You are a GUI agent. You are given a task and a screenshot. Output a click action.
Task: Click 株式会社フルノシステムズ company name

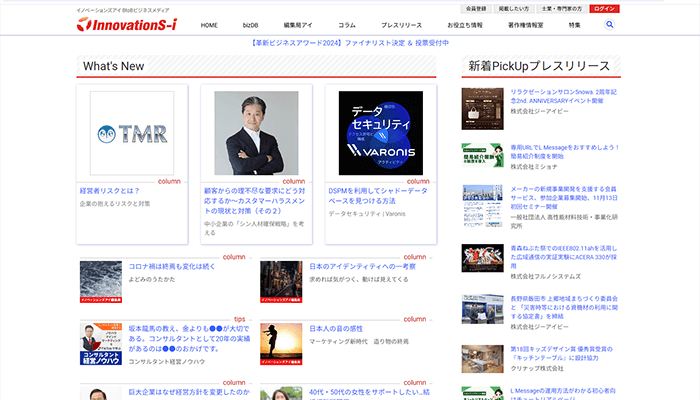(546, 276)
